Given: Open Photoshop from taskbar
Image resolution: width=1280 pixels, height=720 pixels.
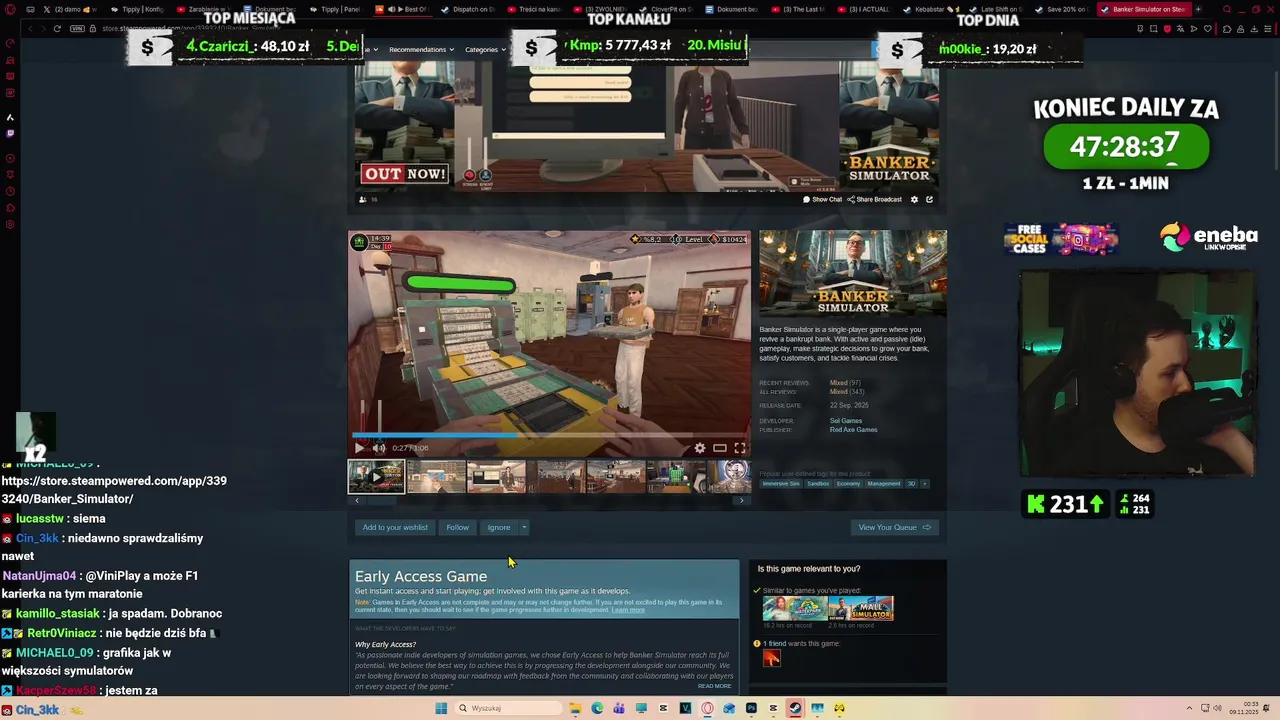Looking at the screenshot, I should (x=751, y=708).
